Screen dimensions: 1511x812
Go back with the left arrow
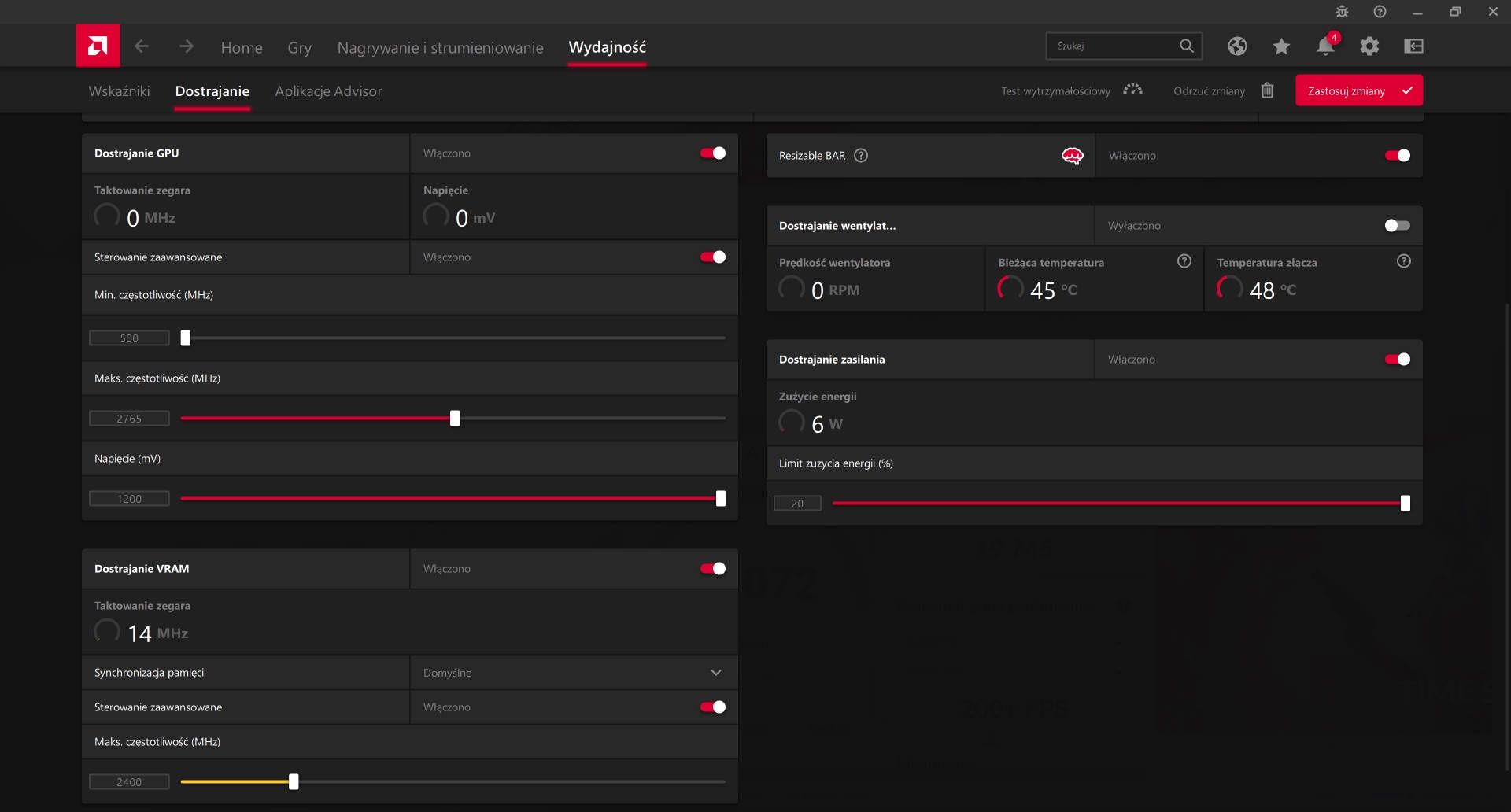tap(142, 46)
